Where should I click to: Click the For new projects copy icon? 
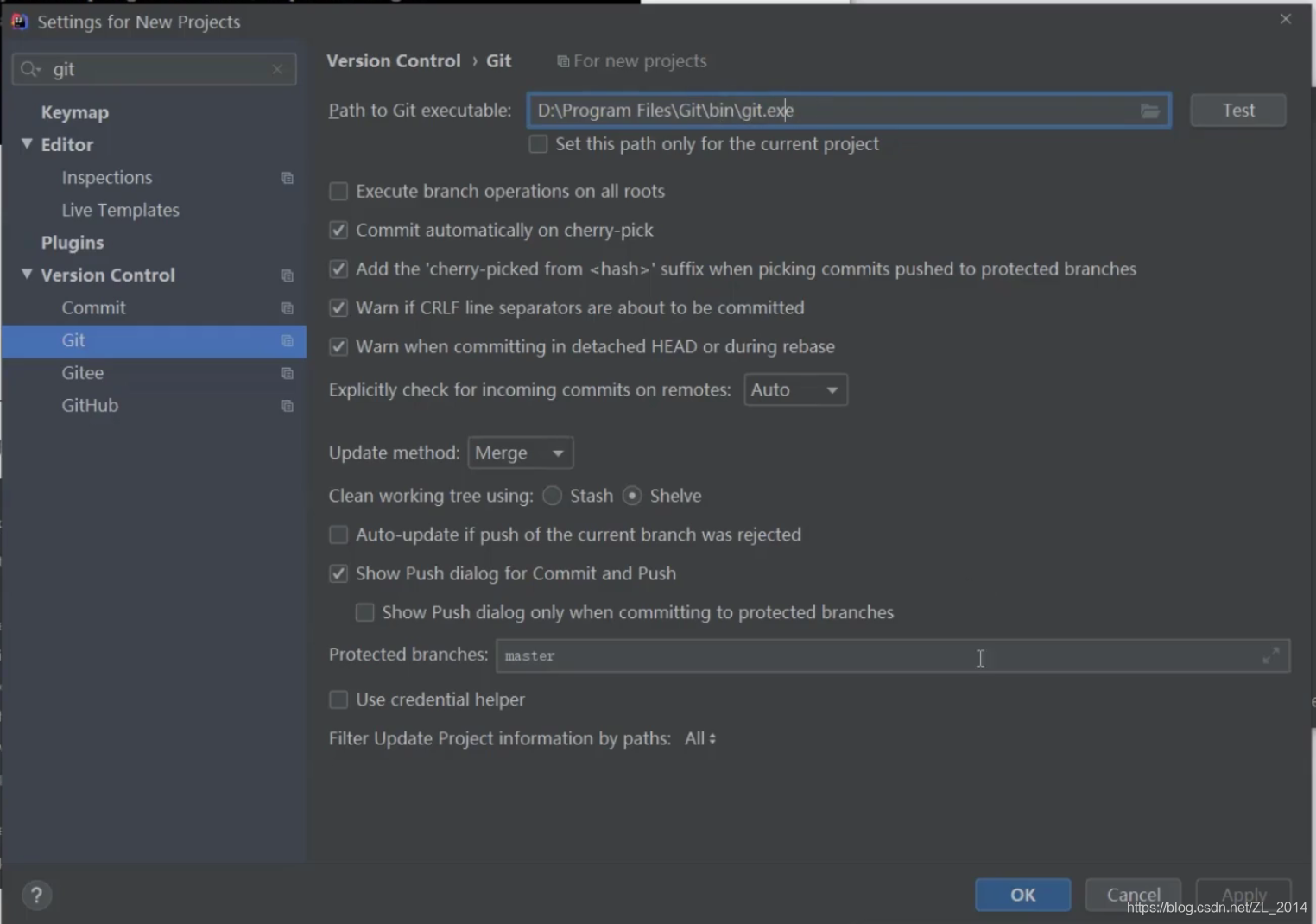(563, 61)
